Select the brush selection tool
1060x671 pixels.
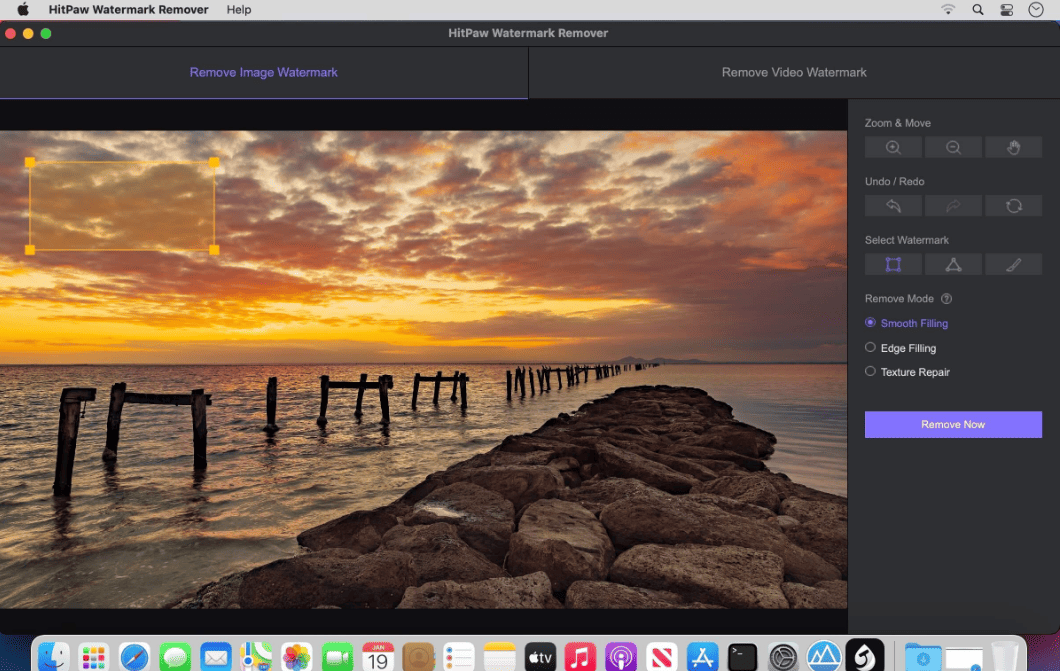(1013, 264)
